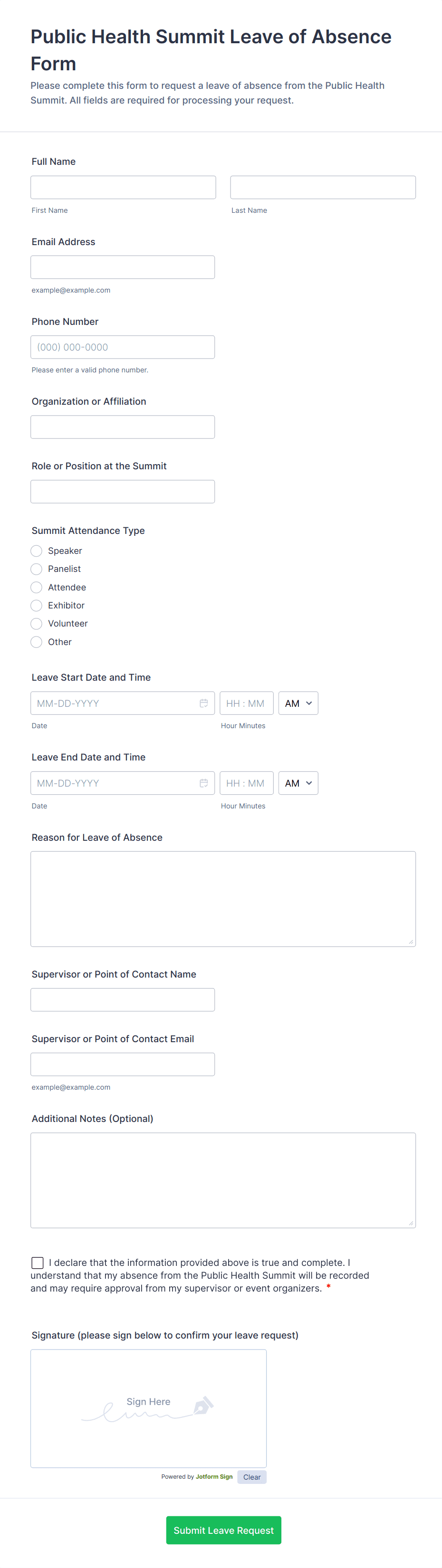Click the pen icon in signature pad

[x=203, y=1406]
